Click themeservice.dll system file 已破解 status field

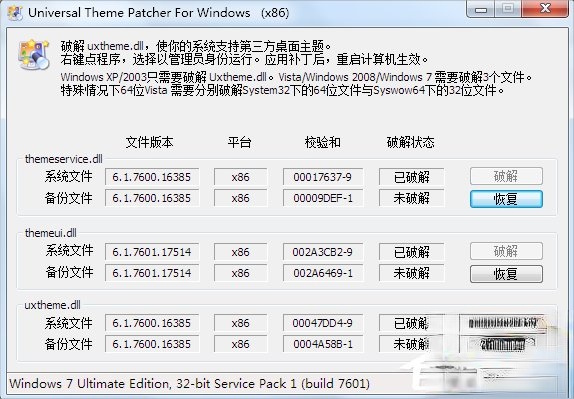coord(411,177)
